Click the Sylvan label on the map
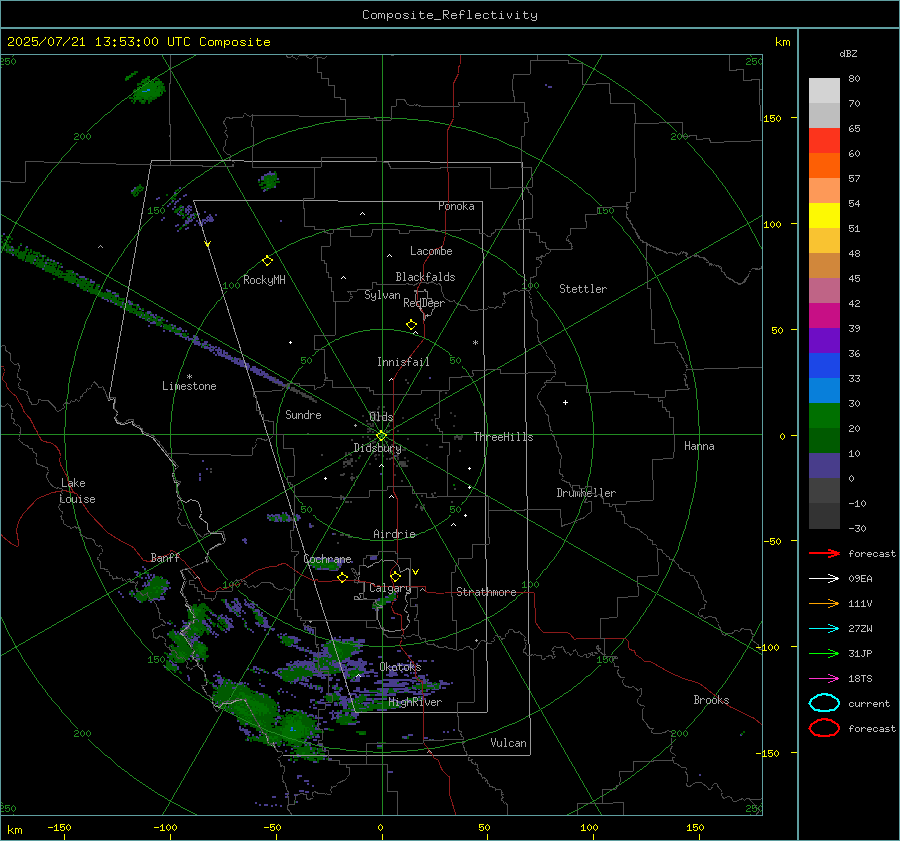 tap(382, 295)
